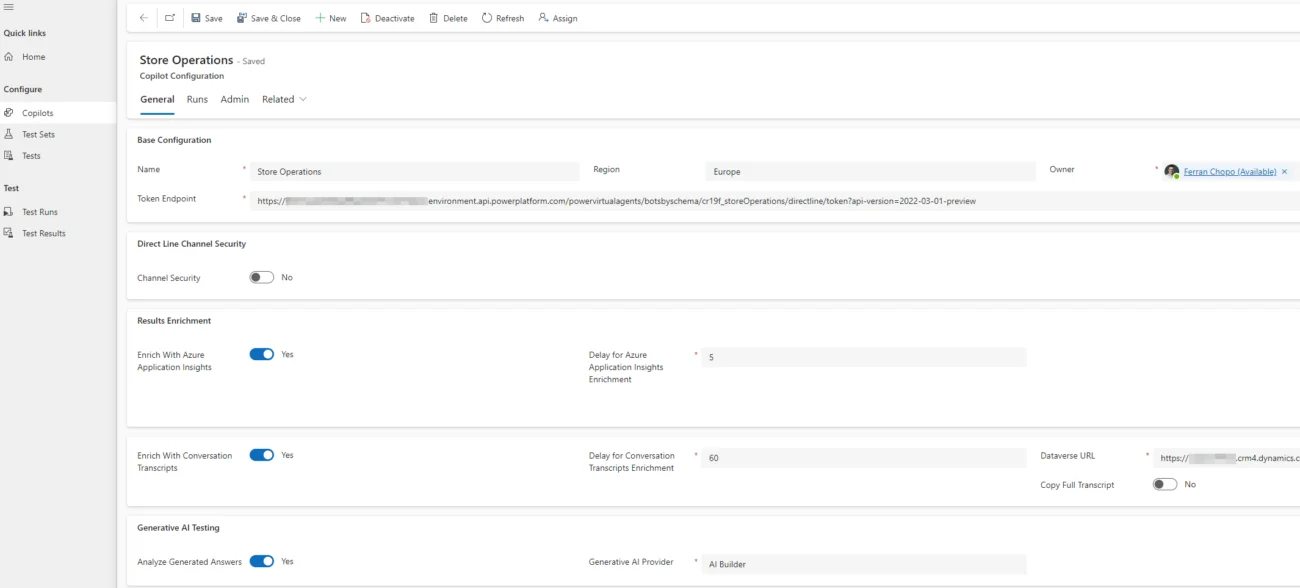Go to Home in sidebar
This screenshot has width=1300, height=588.
[34, 57]
